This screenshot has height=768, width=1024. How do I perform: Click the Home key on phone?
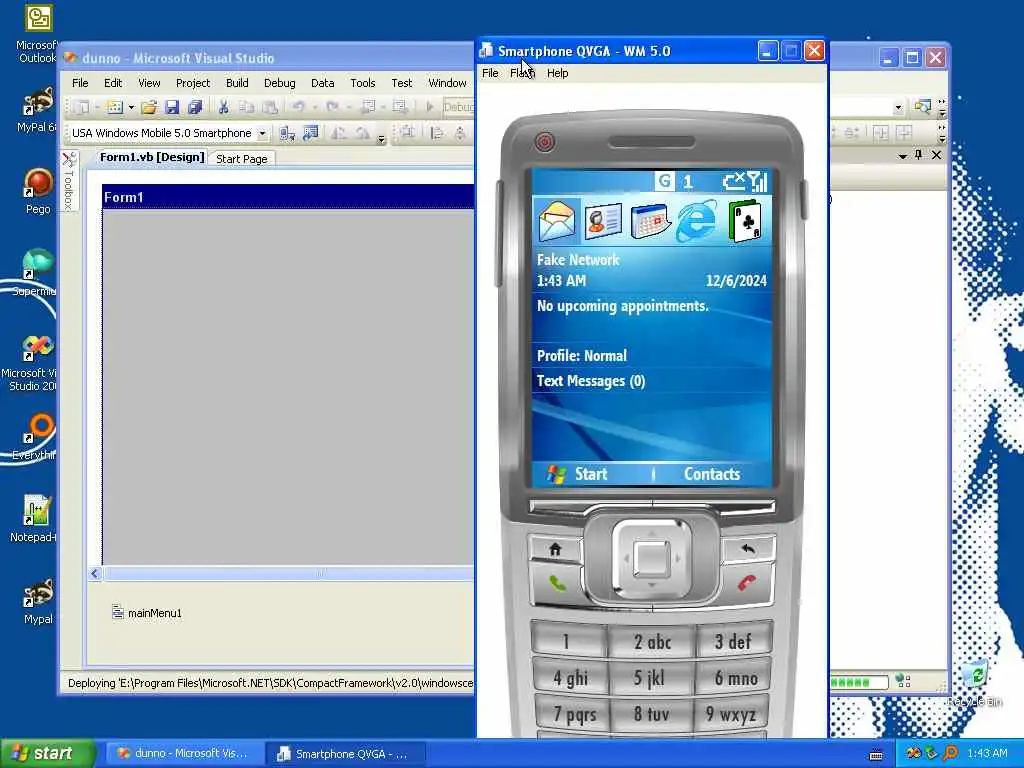(555, 549)
